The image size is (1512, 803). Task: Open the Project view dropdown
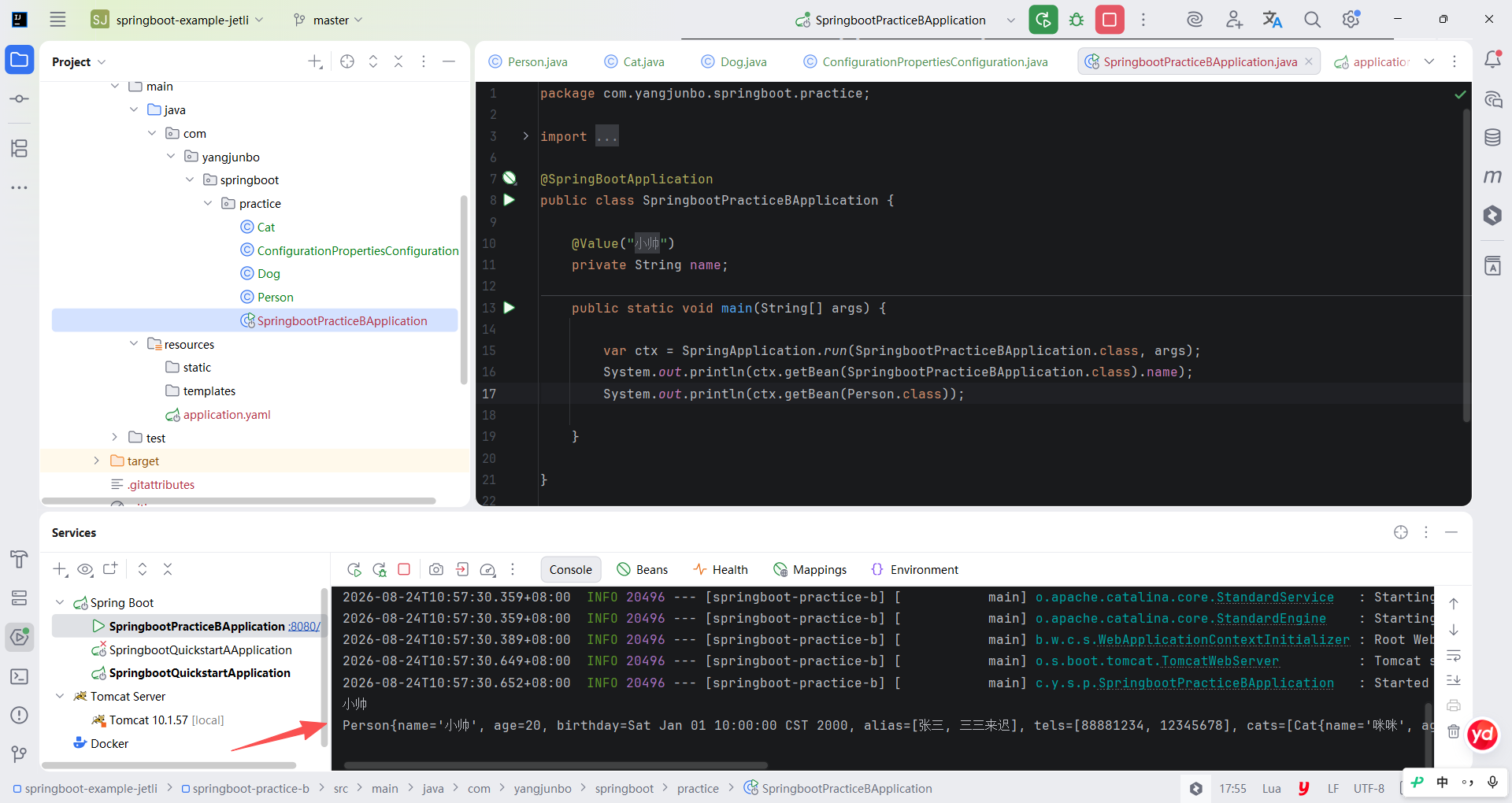(x=79, y=61)
